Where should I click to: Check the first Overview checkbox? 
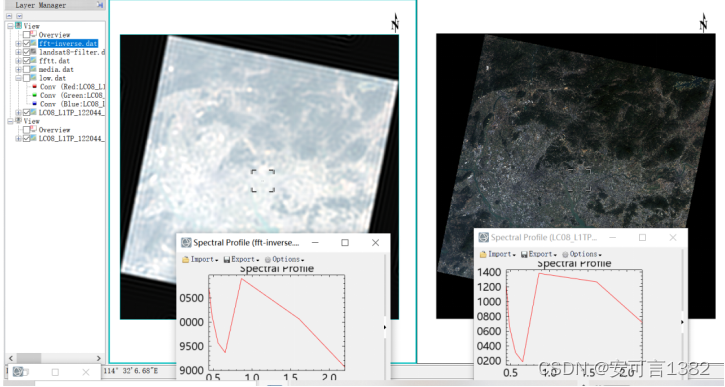tap(26, 35)
